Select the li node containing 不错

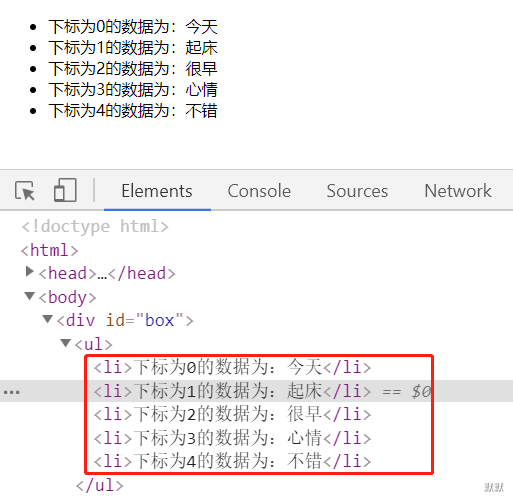coord(232,461)
